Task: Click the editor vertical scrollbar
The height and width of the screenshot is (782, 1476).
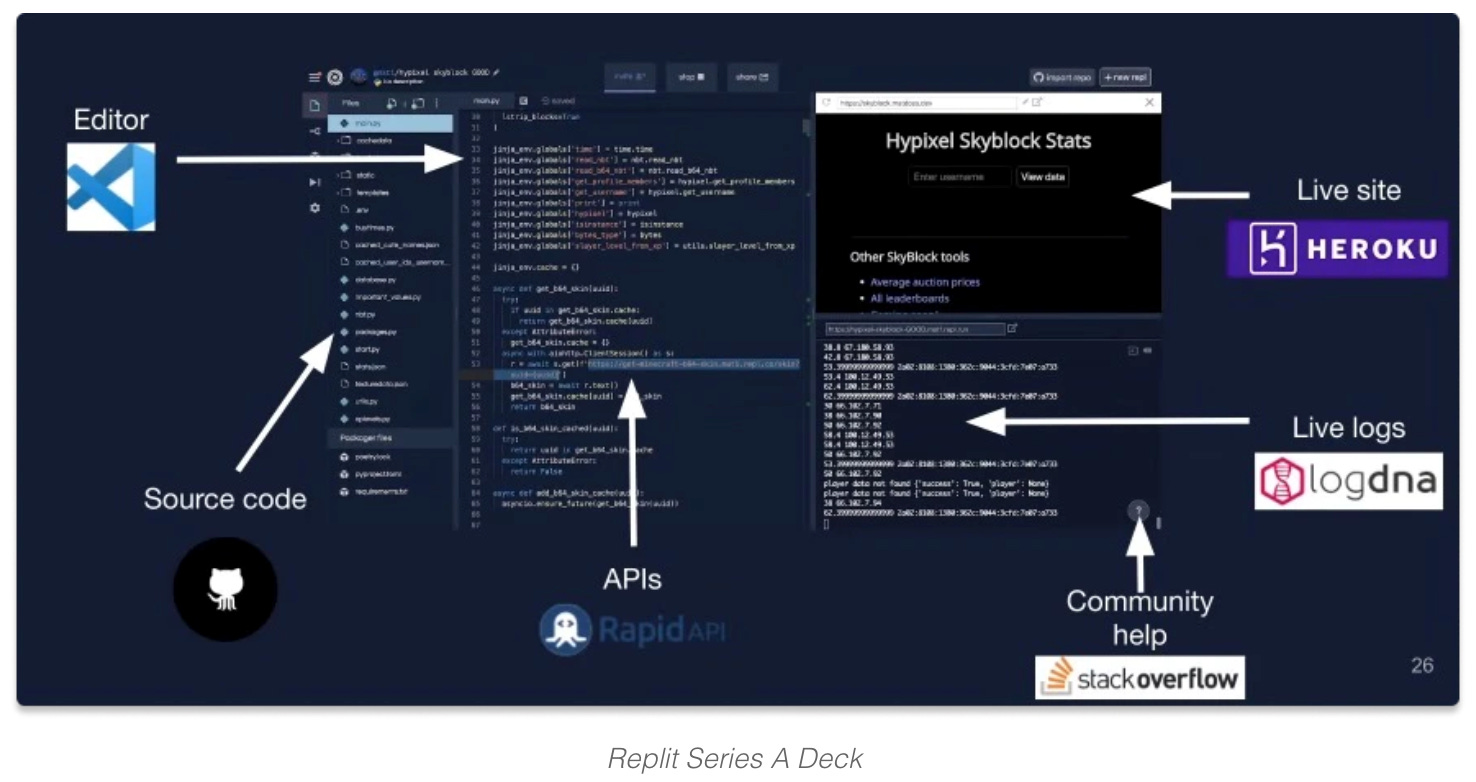Action: (806, 128)
